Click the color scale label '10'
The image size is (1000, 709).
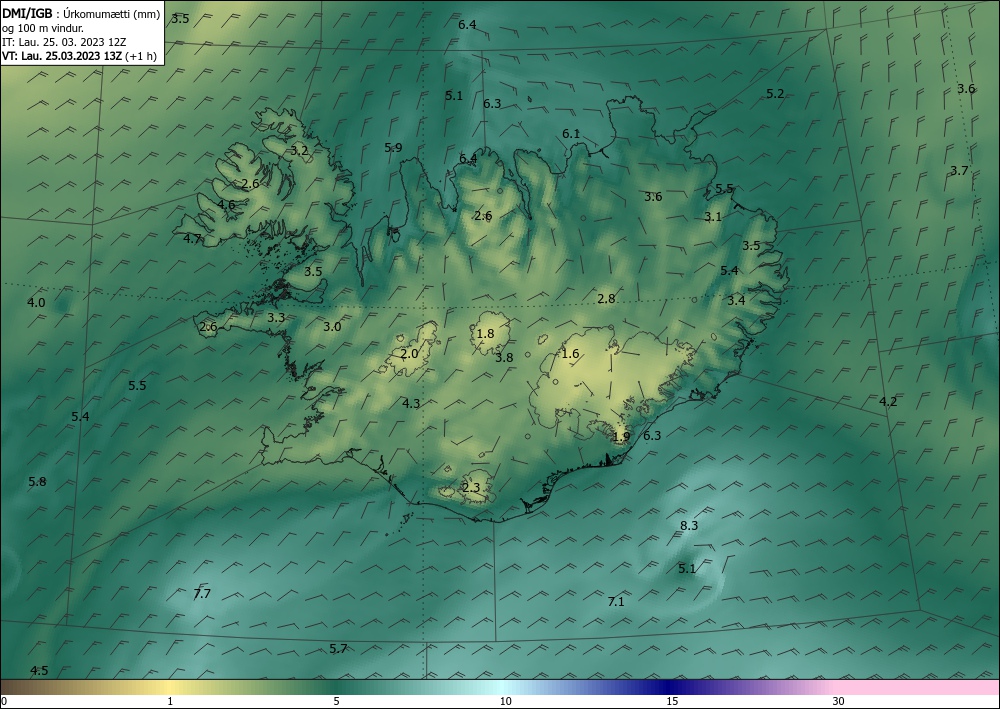tap(505, 701)
